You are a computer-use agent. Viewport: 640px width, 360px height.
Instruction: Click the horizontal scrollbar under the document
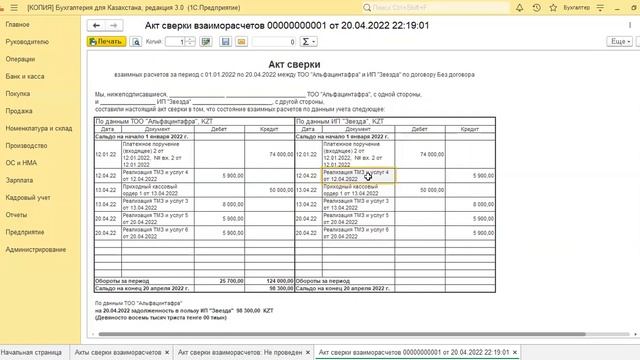[342, 334]
